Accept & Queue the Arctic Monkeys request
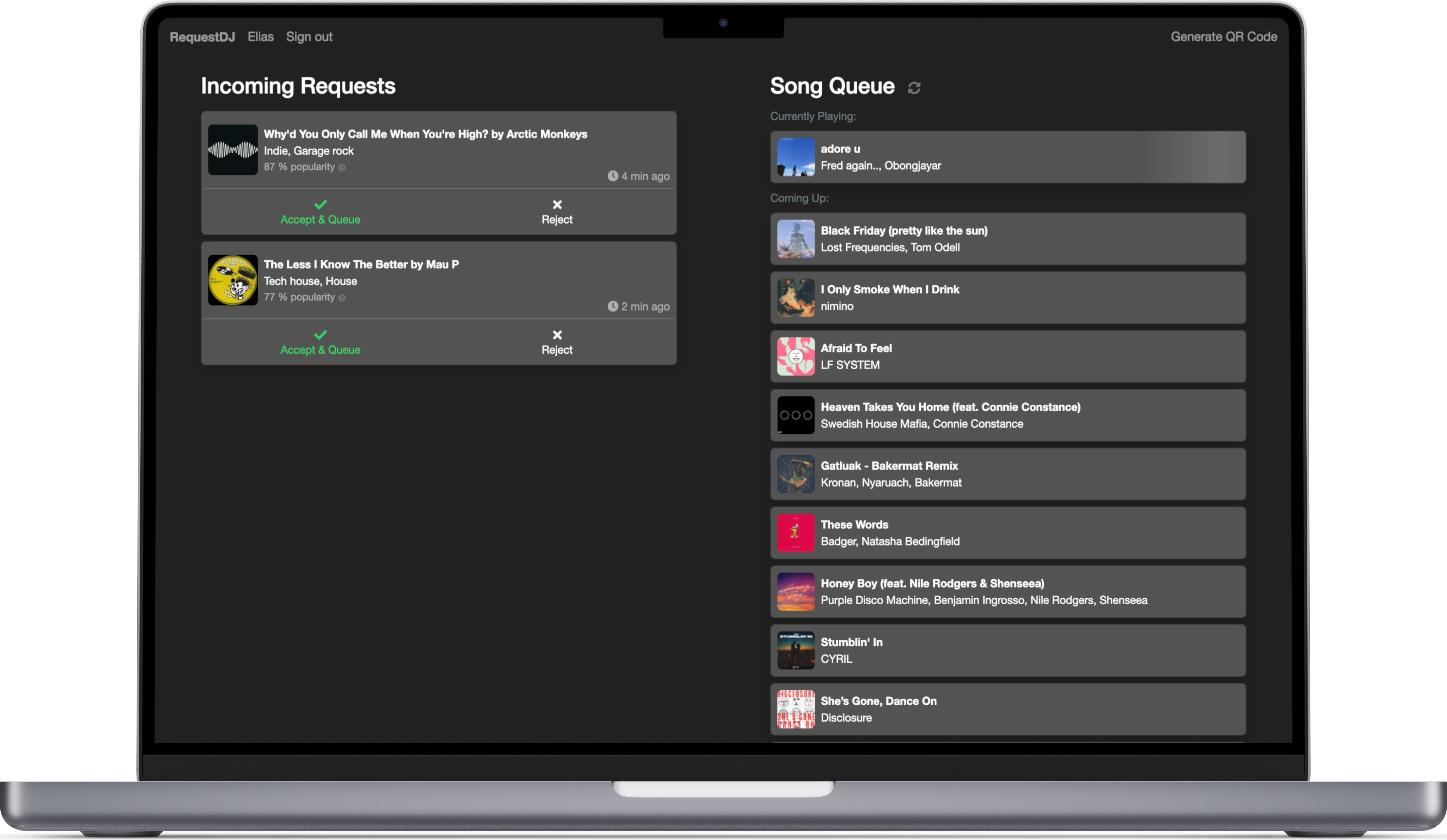 (x=320, y=212)
